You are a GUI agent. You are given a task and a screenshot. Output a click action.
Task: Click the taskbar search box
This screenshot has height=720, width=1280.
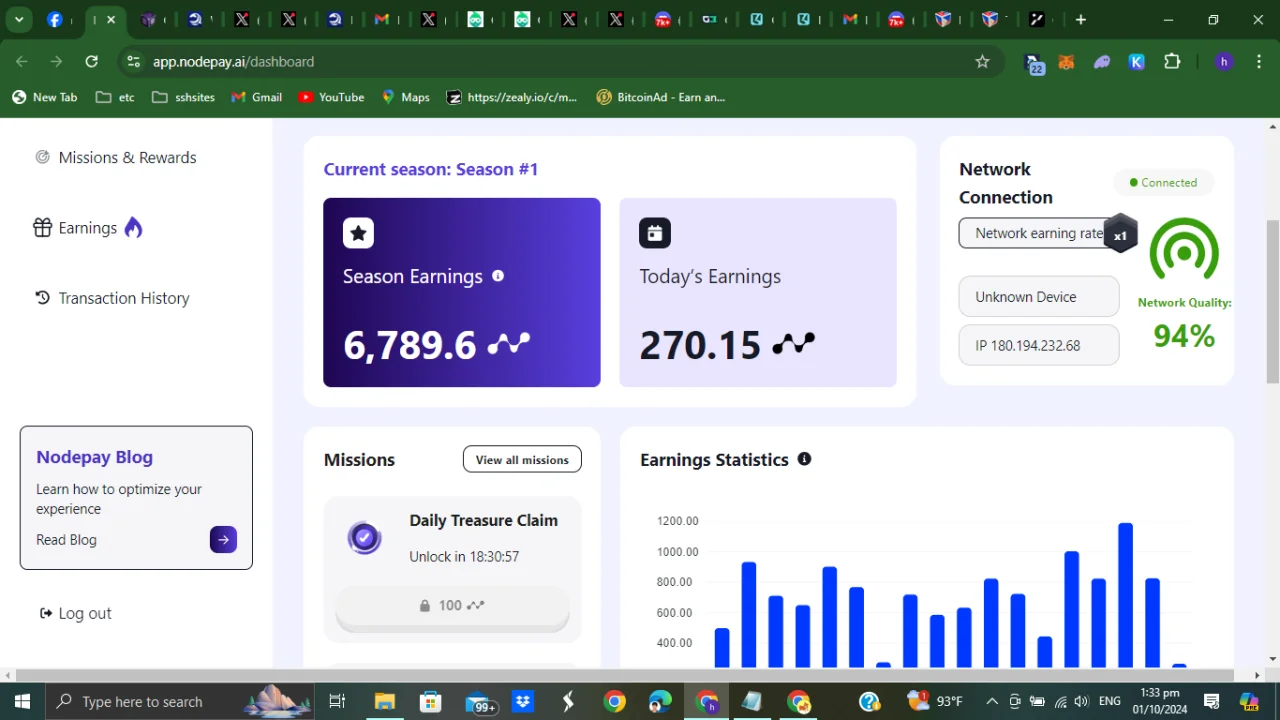pos(180,701)
